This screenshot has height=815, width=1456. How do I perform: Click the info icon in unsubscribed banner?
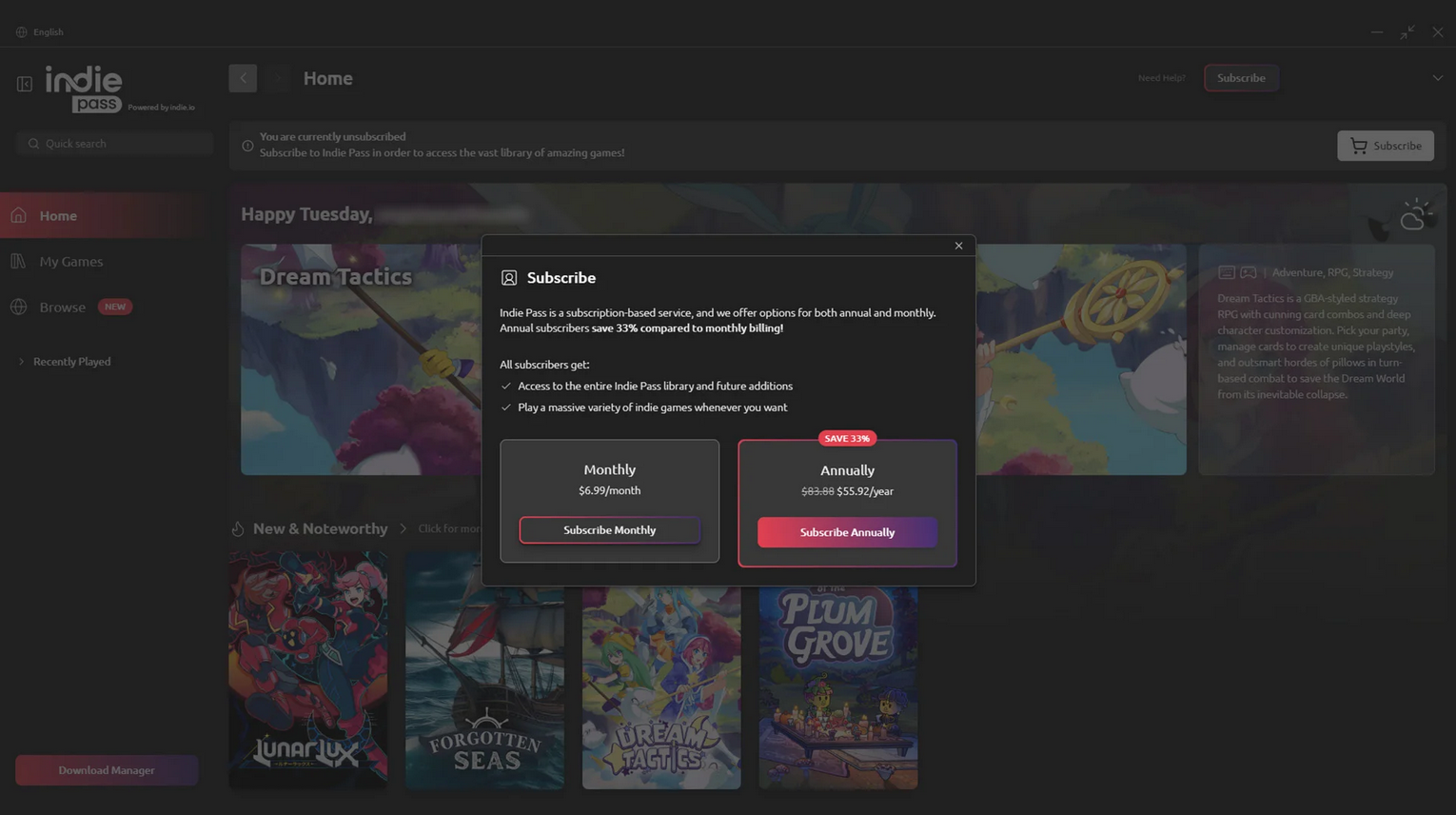click(x=247, y=146)
